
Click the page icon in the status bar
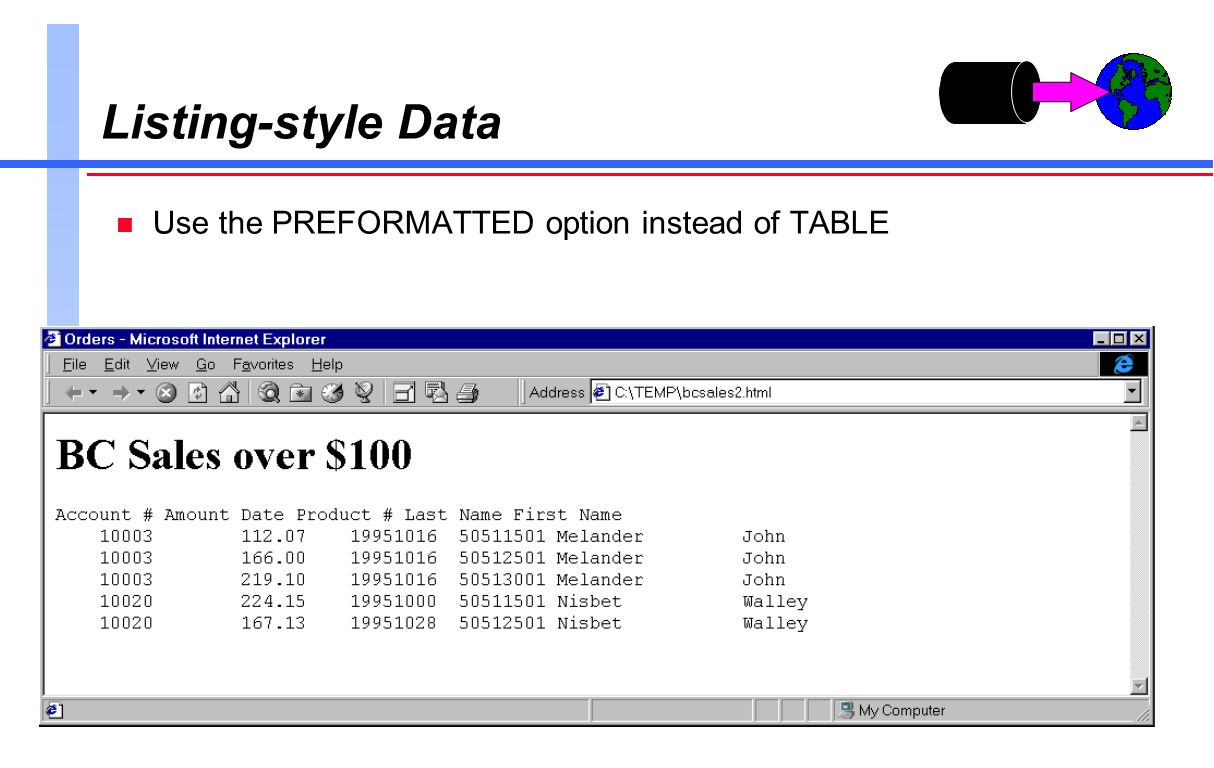pos(54,711)
